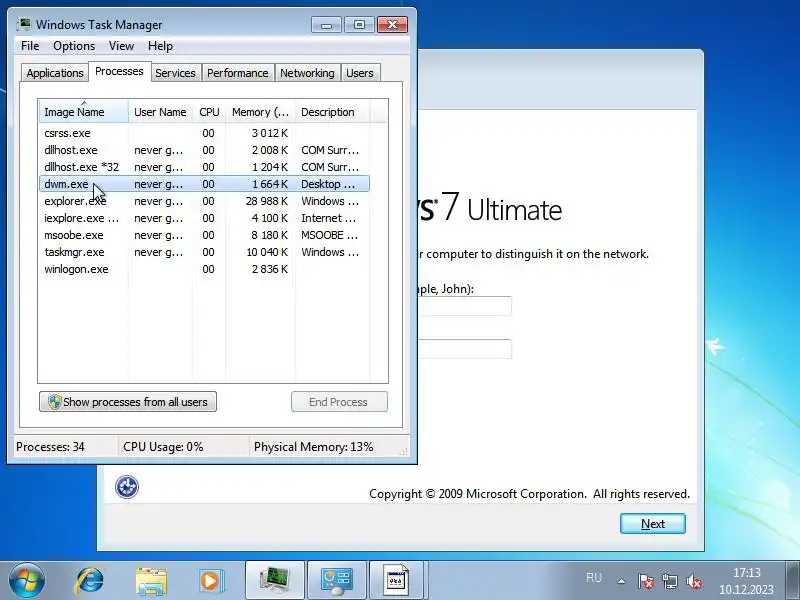Click the CPU Usage: 0% status entry
Screen dimensions: 800x600
click(x=163, y=447)
